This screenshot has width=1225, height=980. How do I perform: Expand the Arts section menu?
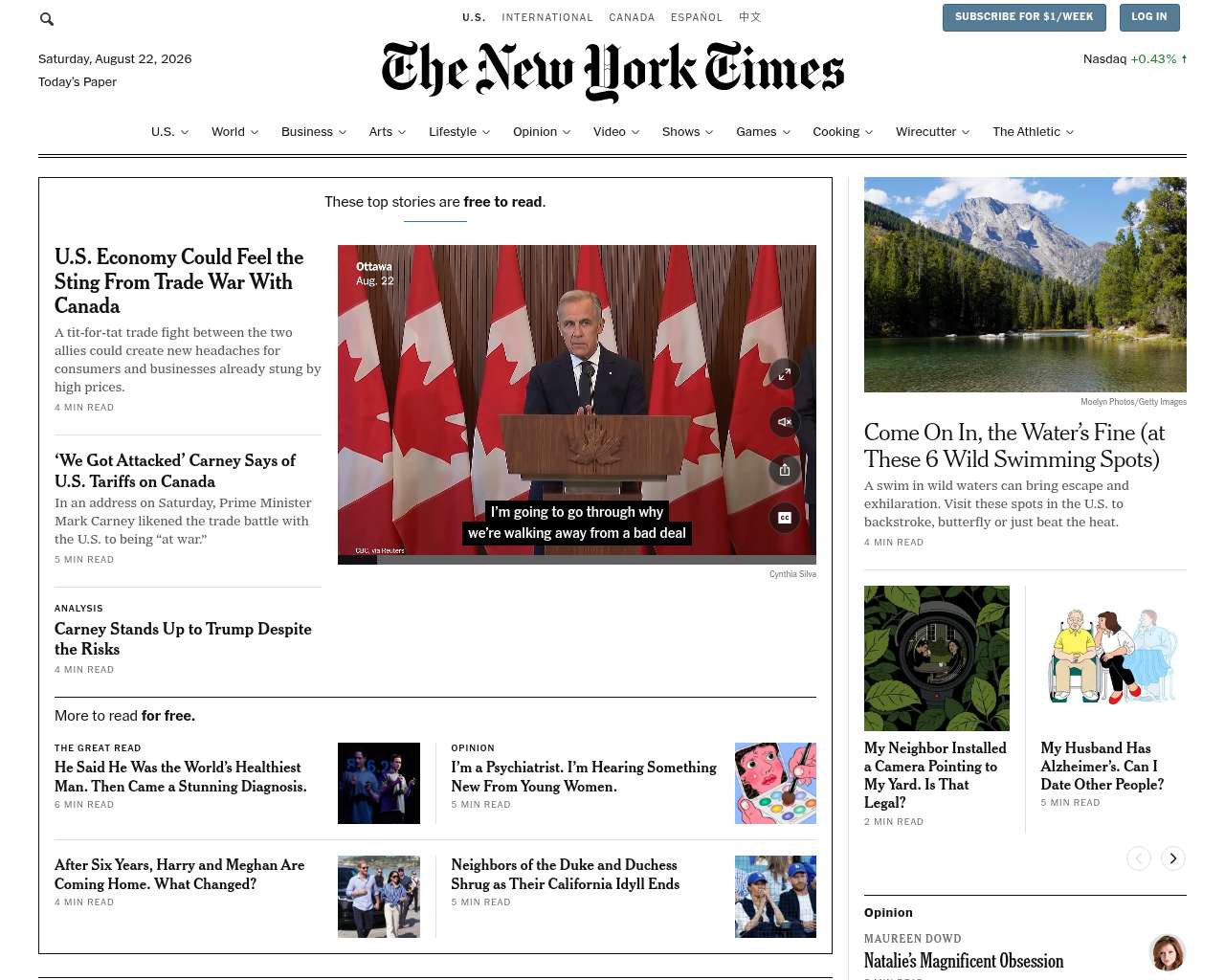(388, 132)
